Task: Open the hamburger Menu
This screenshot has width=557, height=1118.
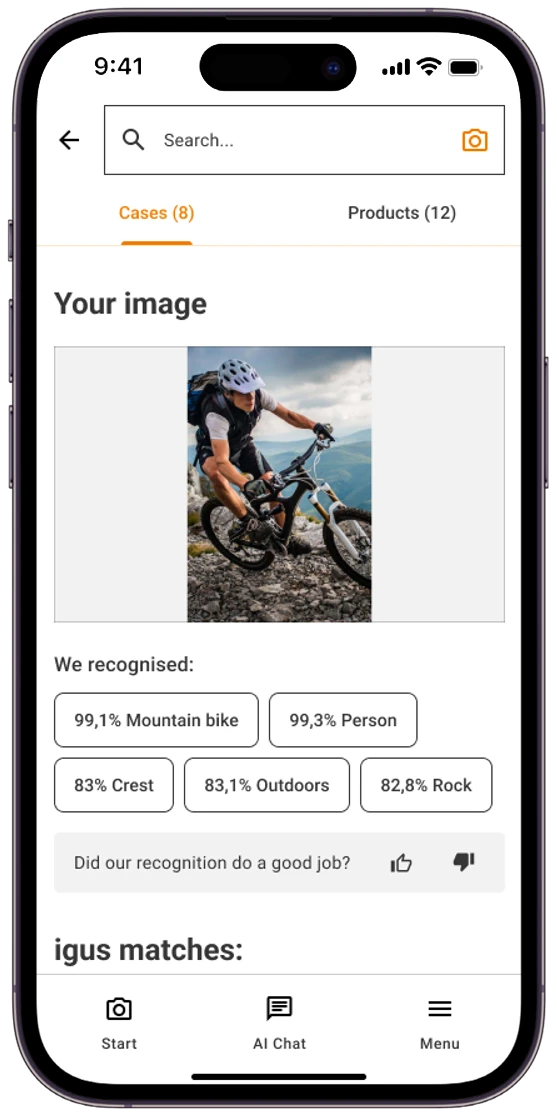Action: (439, 1025)
